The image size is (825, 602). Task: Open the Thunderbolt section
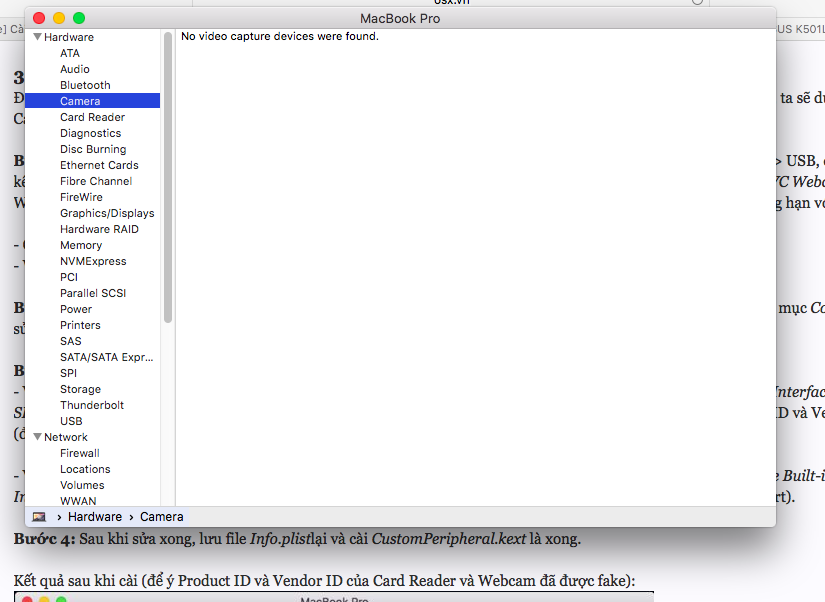92,405
